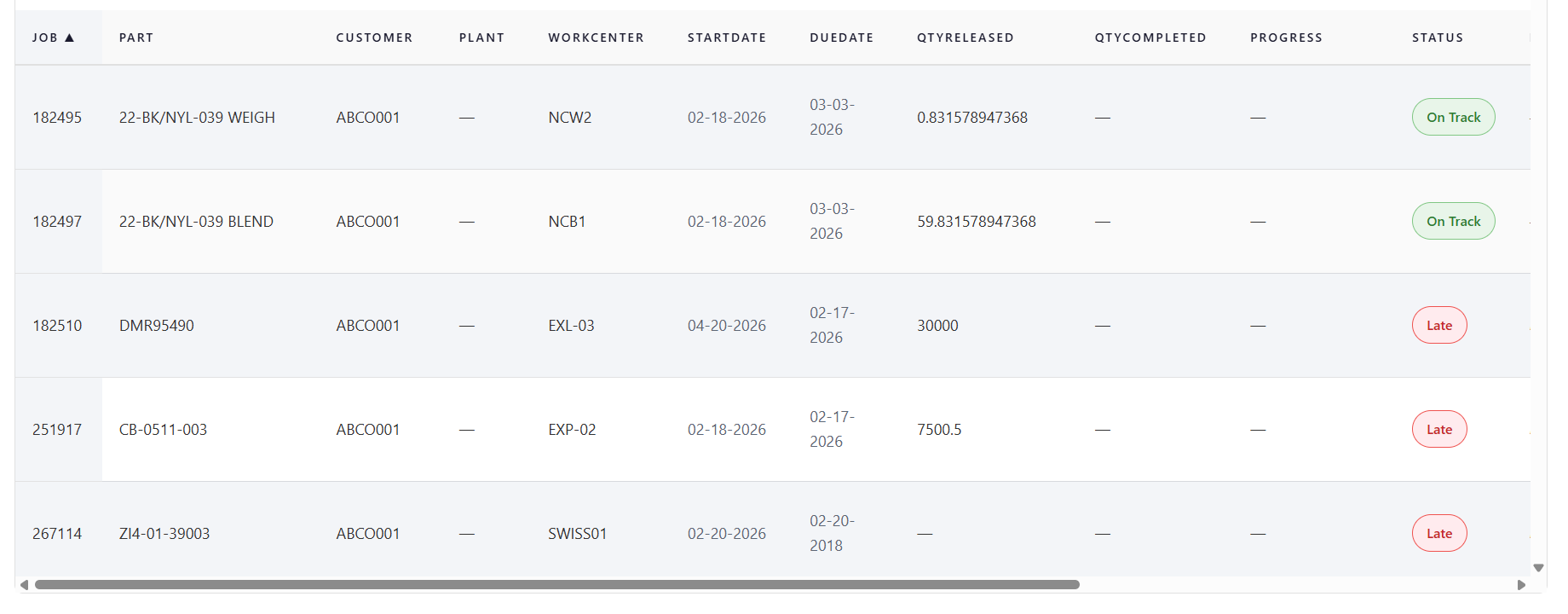Sort by the CUSTOMER column header
1568x614 pixels.
pos(374,37)
